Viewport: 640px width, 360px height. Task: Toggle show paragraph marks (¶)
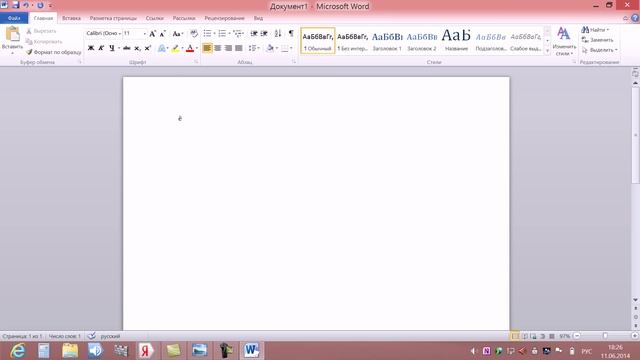click(291, 33)
